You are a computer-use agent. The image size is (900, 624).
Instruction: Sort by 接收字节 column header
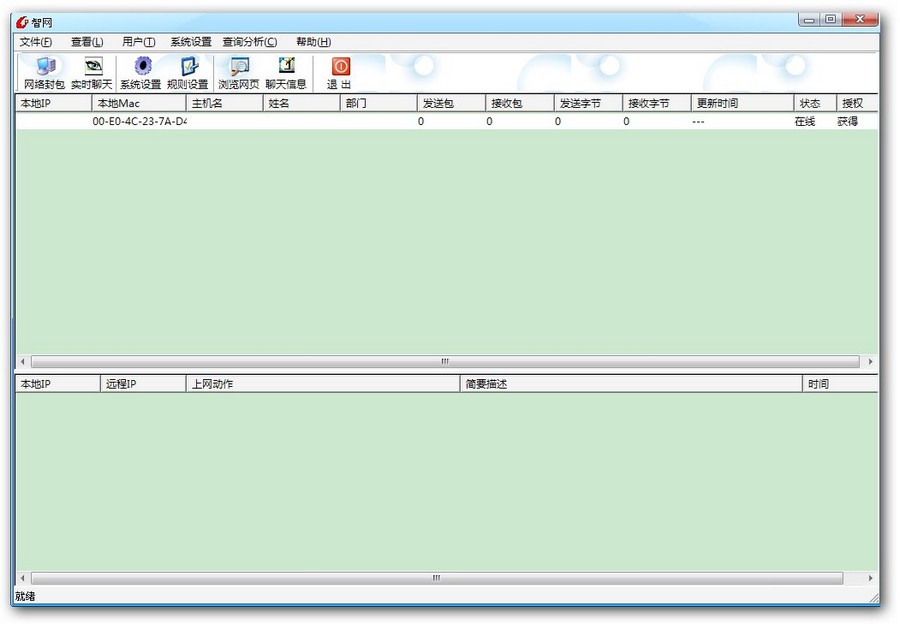point(657,103)
